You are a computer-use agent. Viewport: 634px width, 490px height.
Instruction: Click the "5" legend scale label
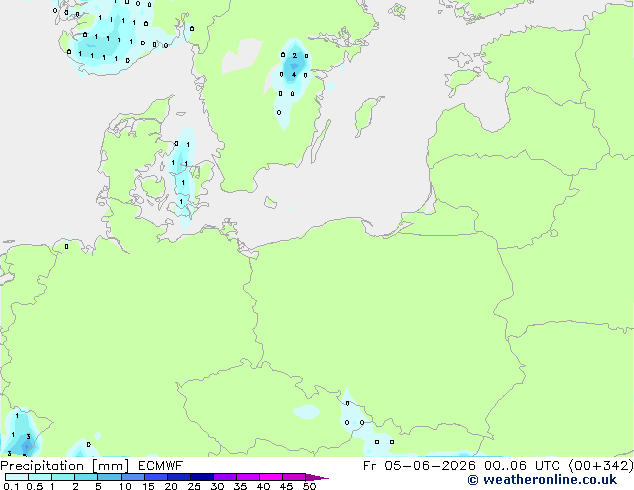coord(98,486)
